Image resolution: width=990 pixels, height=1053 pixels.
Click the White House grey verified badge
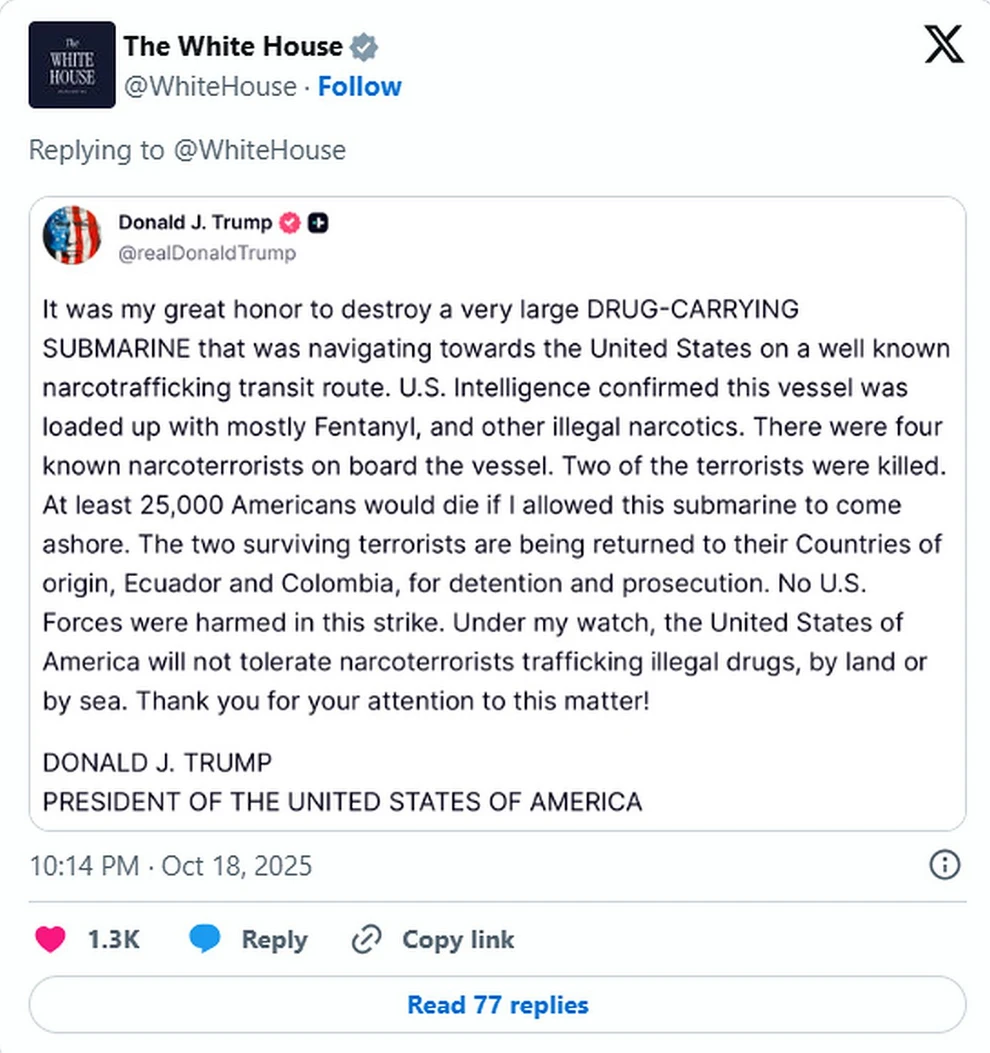pos(363,46)
